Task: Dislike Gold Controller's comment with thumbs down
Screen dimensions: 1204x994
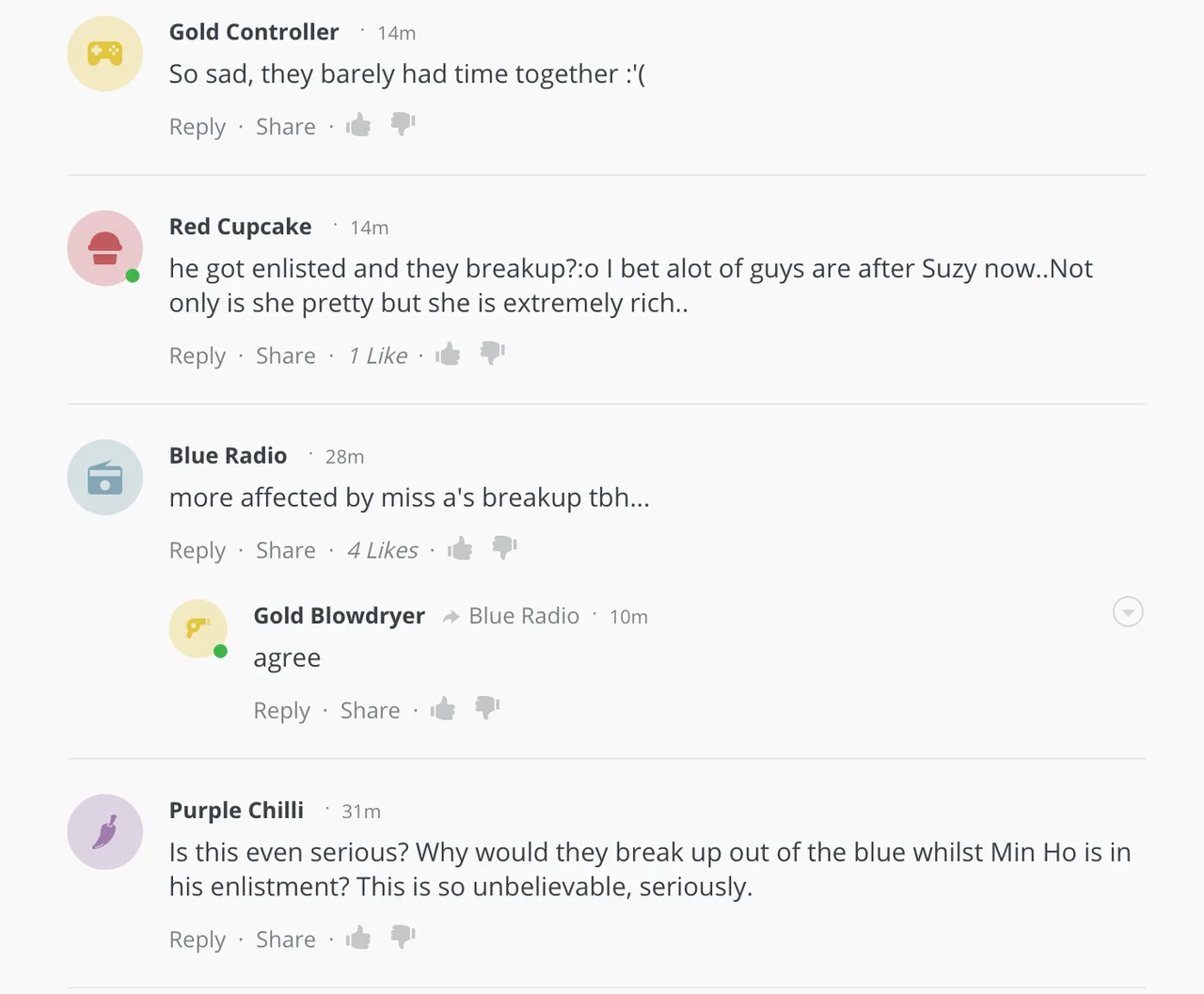Action: tap(403, 124)
